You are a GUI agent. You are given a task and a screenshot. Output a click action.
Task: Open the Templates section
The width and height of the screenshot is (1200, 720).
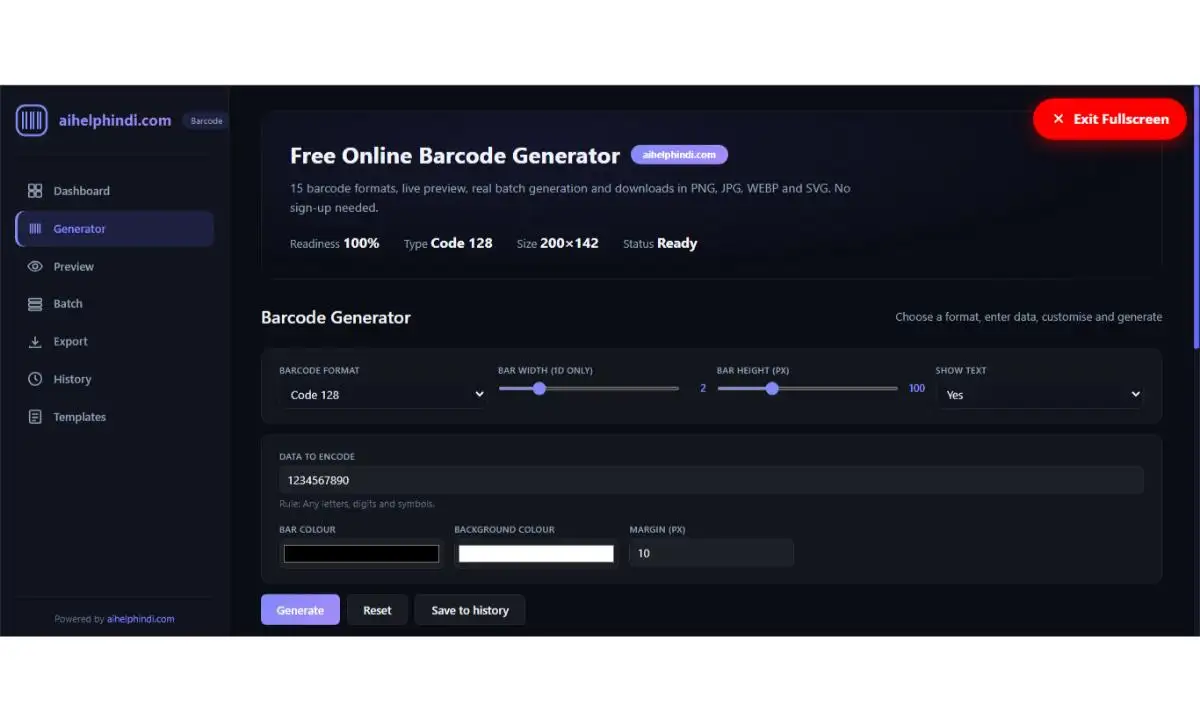tap(115, 417)
